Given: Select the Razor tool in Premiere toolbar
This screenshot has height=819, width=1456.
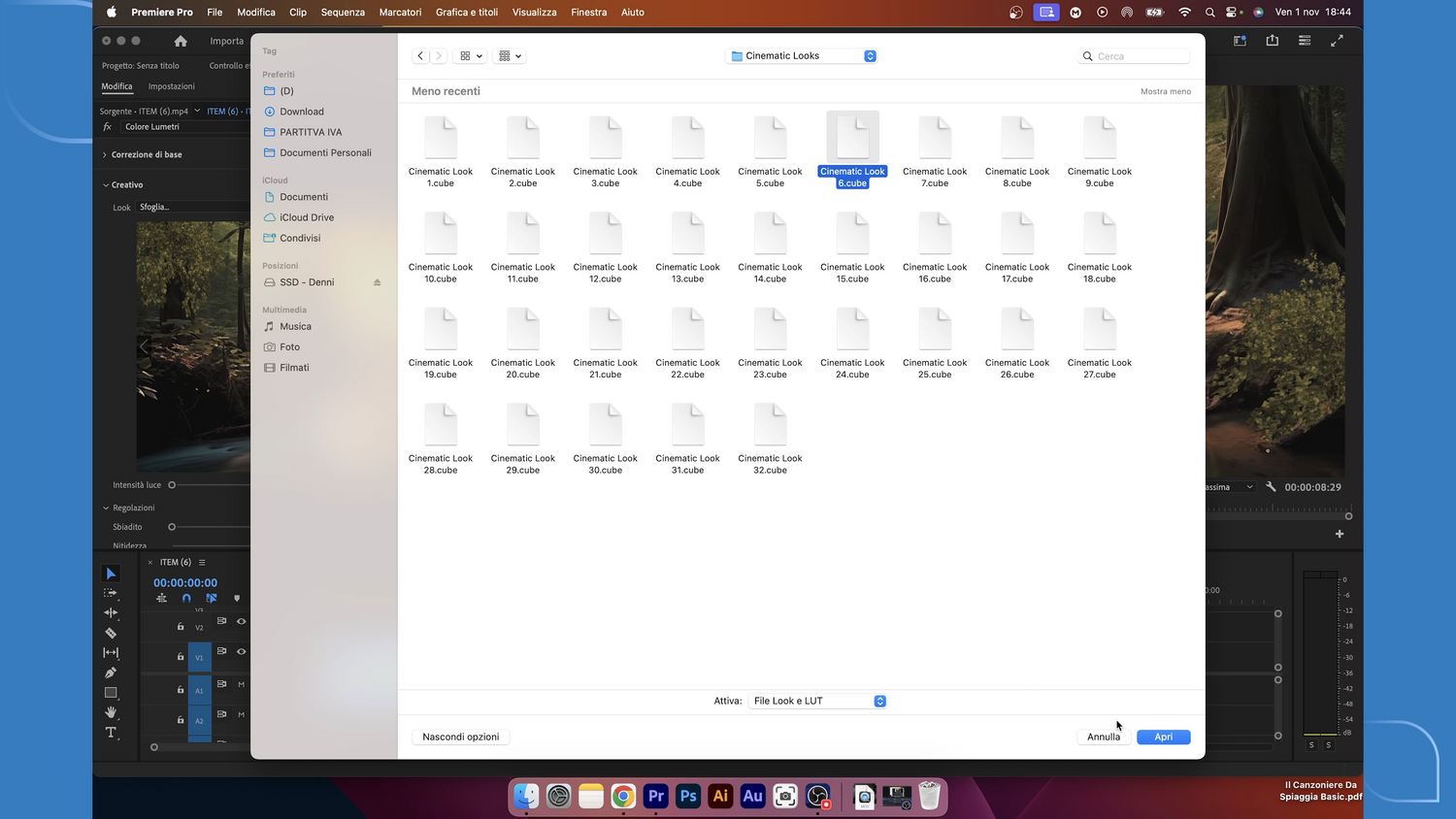Looking at the screenshot, I should coord(111,633).
